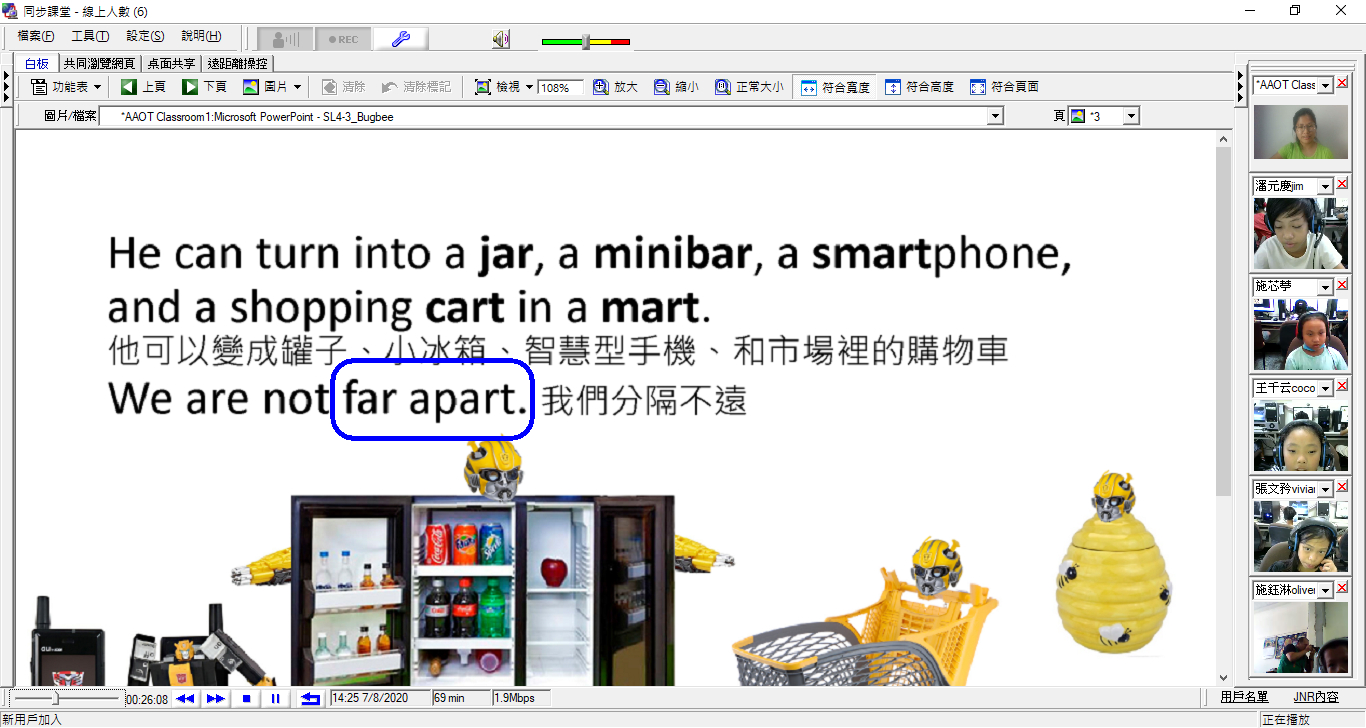Click the wrench settings icon

click(x=401, y=39)
